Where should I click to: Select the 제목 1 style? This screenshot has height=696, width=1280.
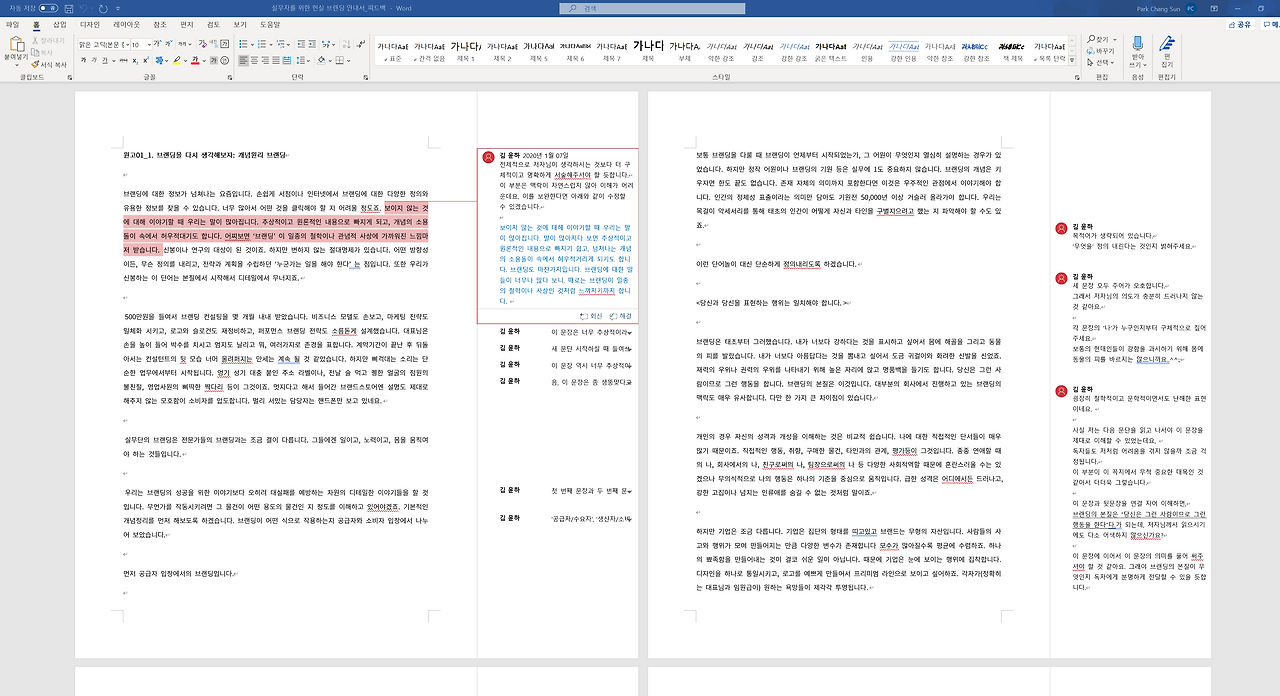click(x=465, y=51)
